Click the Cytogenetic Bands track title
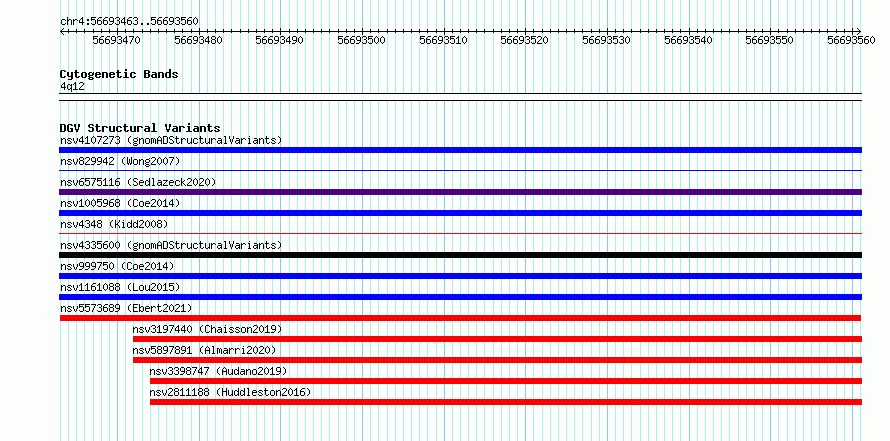Screen dimensions: 890x441 [119, 74]
